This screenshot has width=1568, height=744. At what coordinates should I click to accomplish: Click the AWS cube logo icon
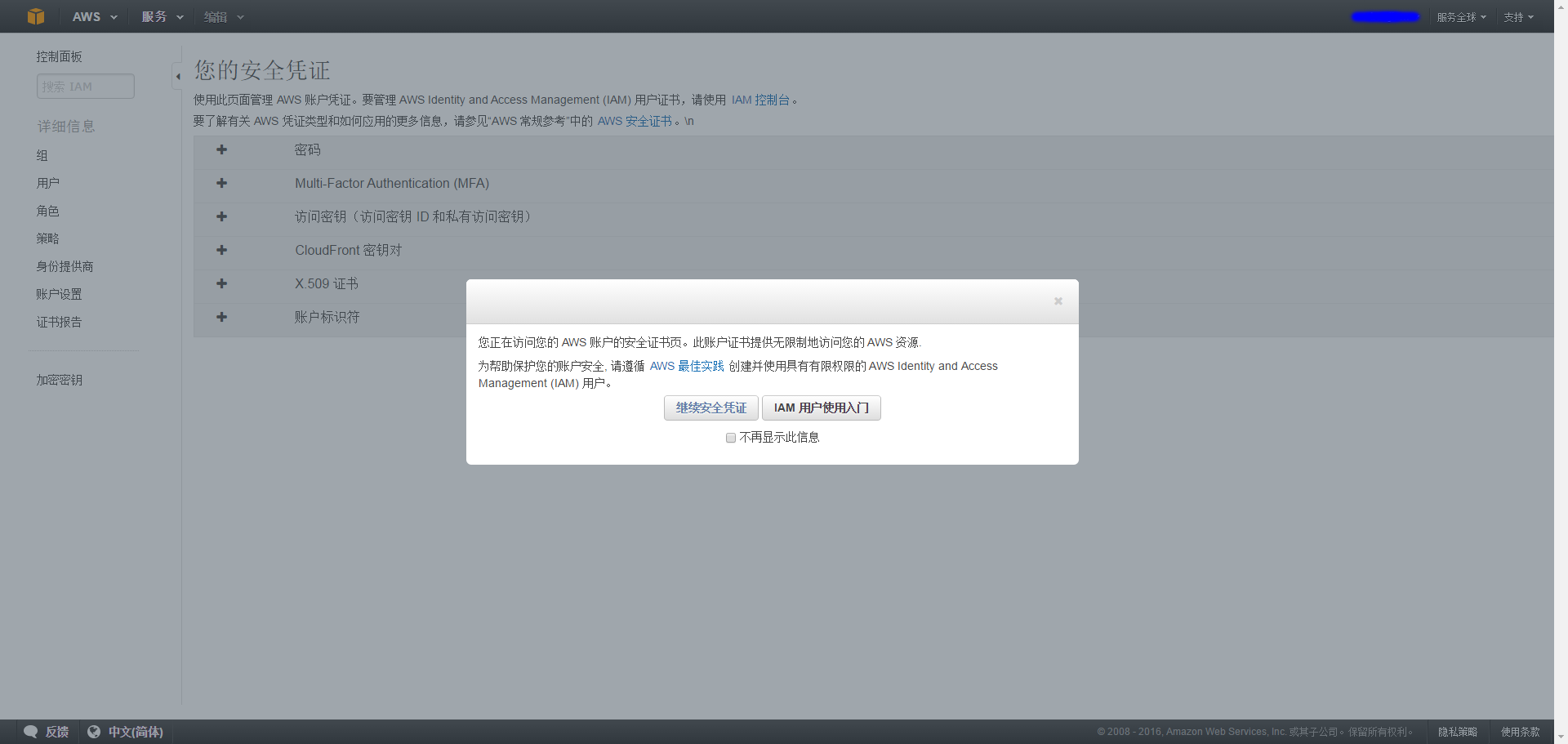click(x=35, y=16)
